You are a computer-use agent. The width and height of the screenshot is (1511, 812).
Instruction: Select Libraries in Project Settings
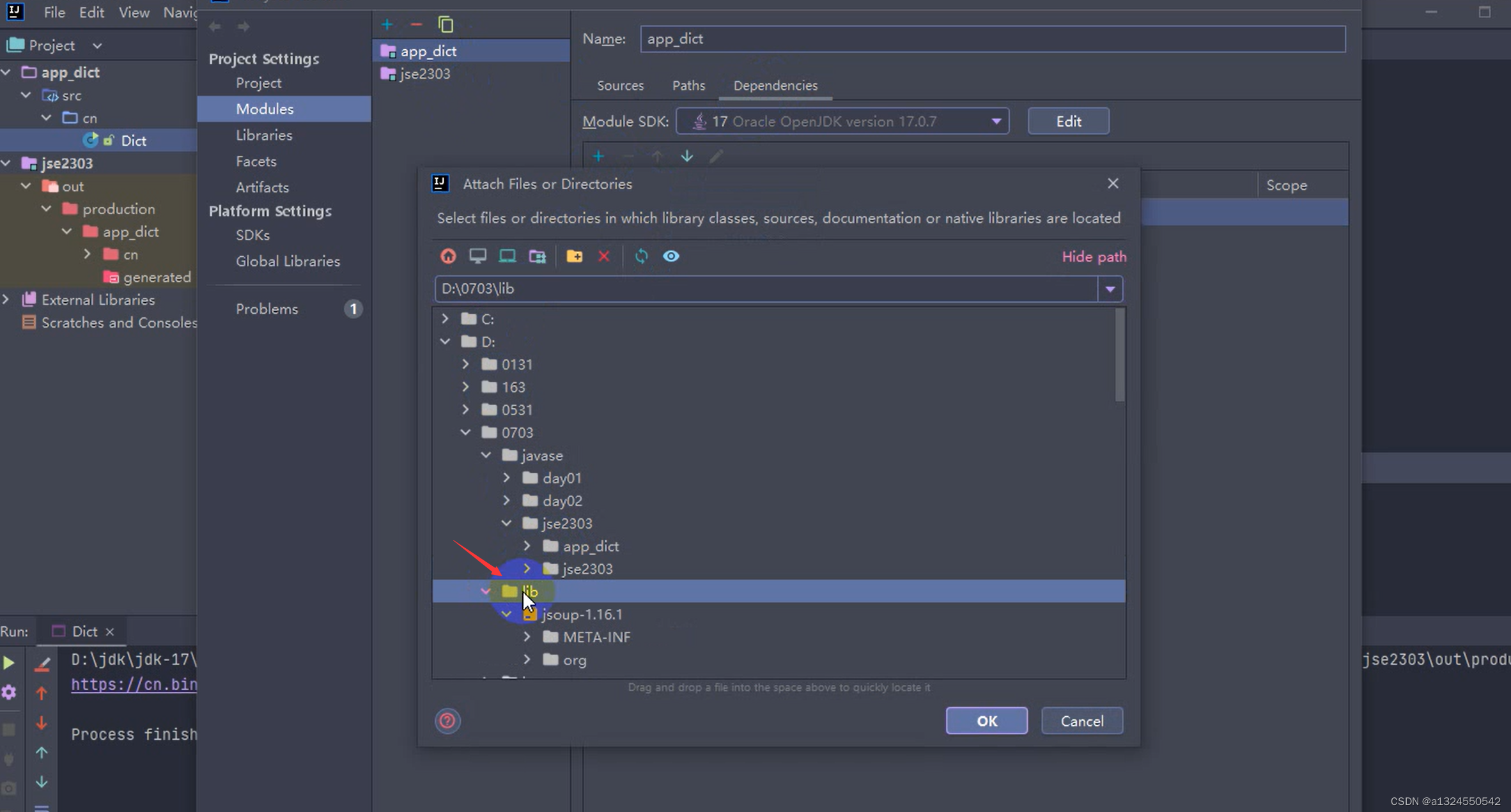pos(264,135)
